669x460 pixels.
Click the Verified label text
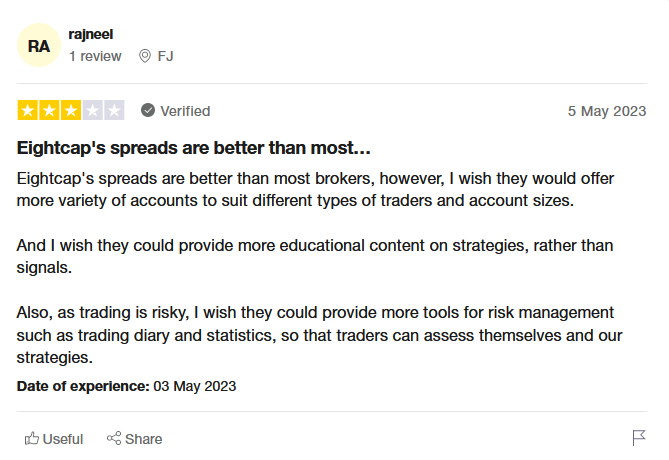coord(185,111)
